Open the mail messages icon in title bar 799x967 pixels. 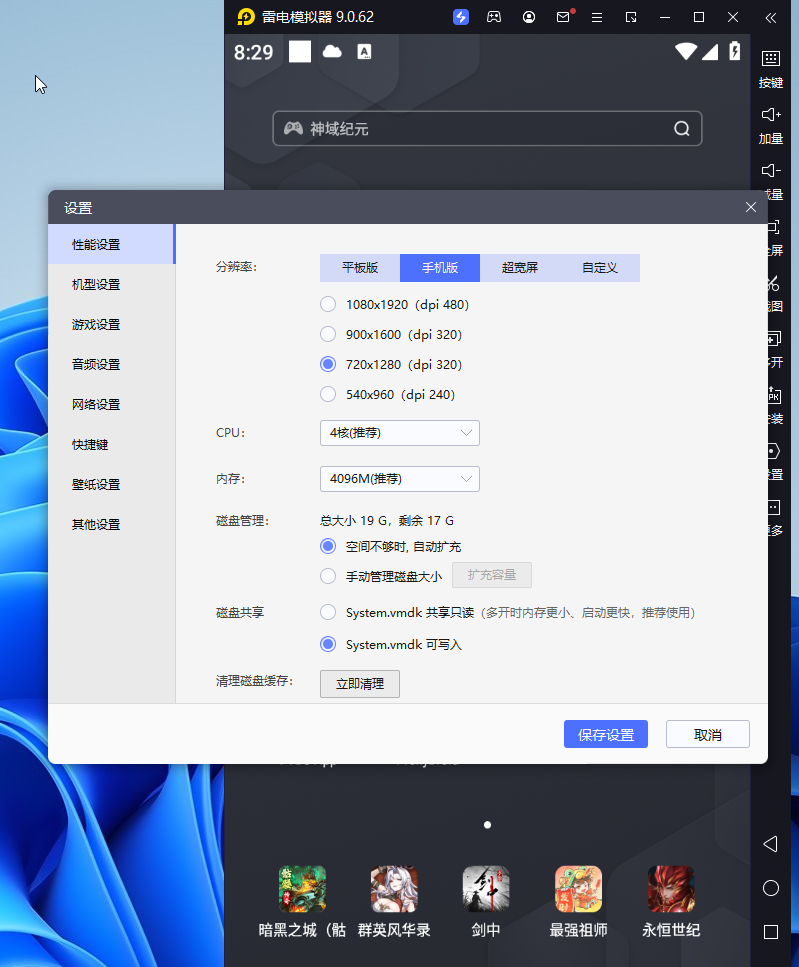click(563, 17)
